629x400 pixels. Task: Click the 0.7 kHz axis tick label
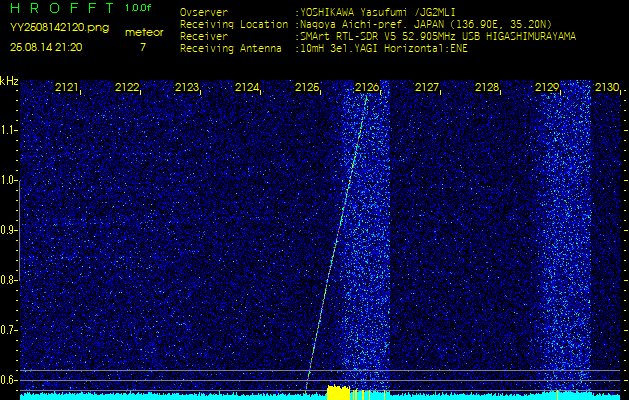tap(8, 330)
